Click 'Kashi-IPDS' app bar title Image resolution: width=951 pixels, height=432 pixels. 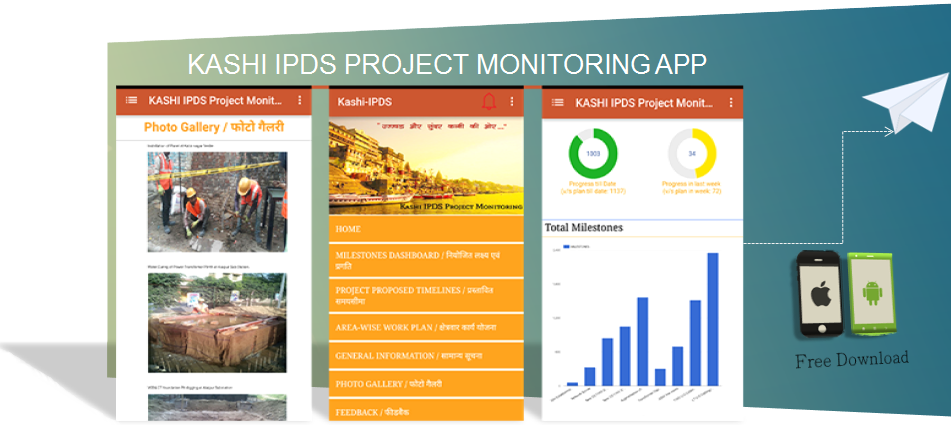[x=365, y=102]
